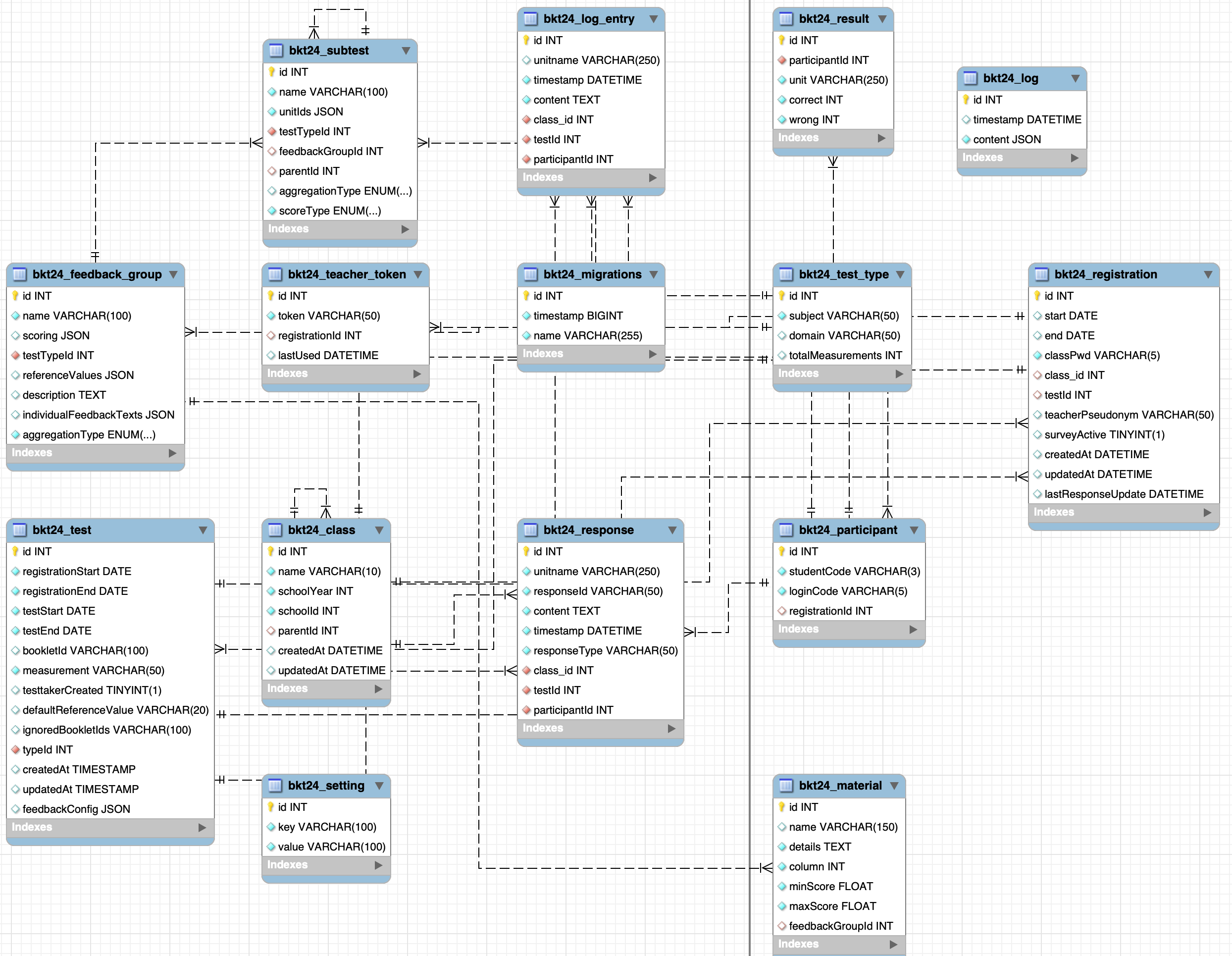
Task: Click primary key icon of bkt24_subtest id
Action: [271, 72]
